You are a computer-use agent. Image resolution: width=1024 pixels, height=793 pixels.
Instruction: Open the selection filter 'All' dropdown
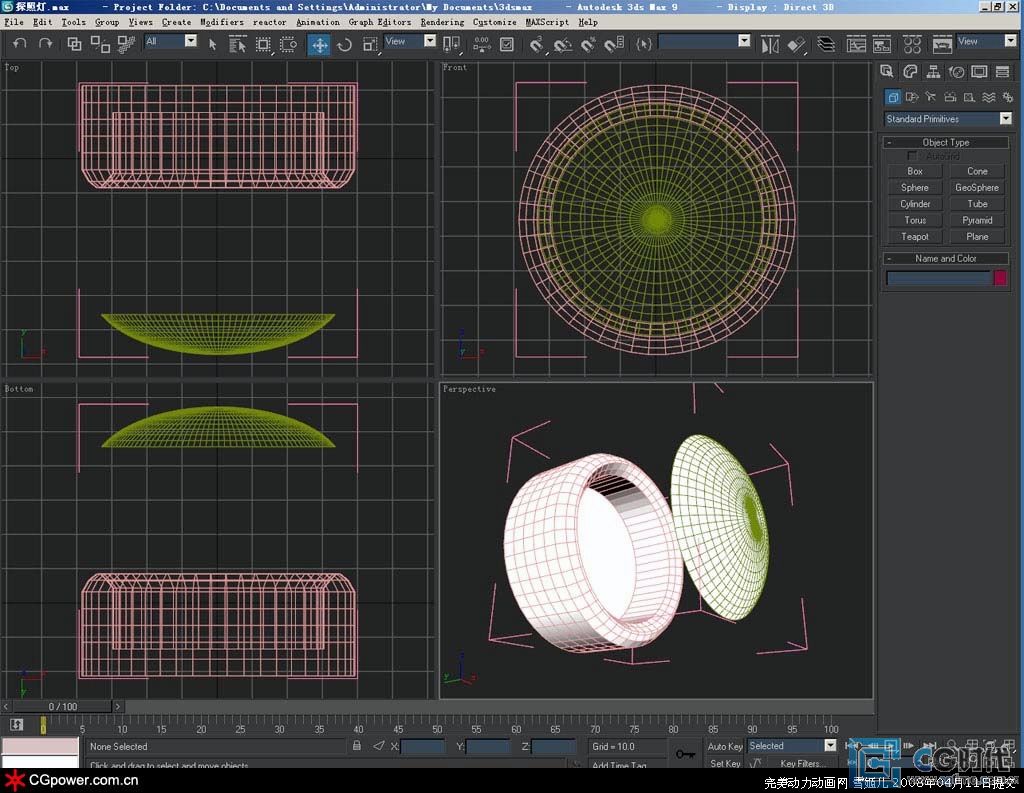coord(191,40)
